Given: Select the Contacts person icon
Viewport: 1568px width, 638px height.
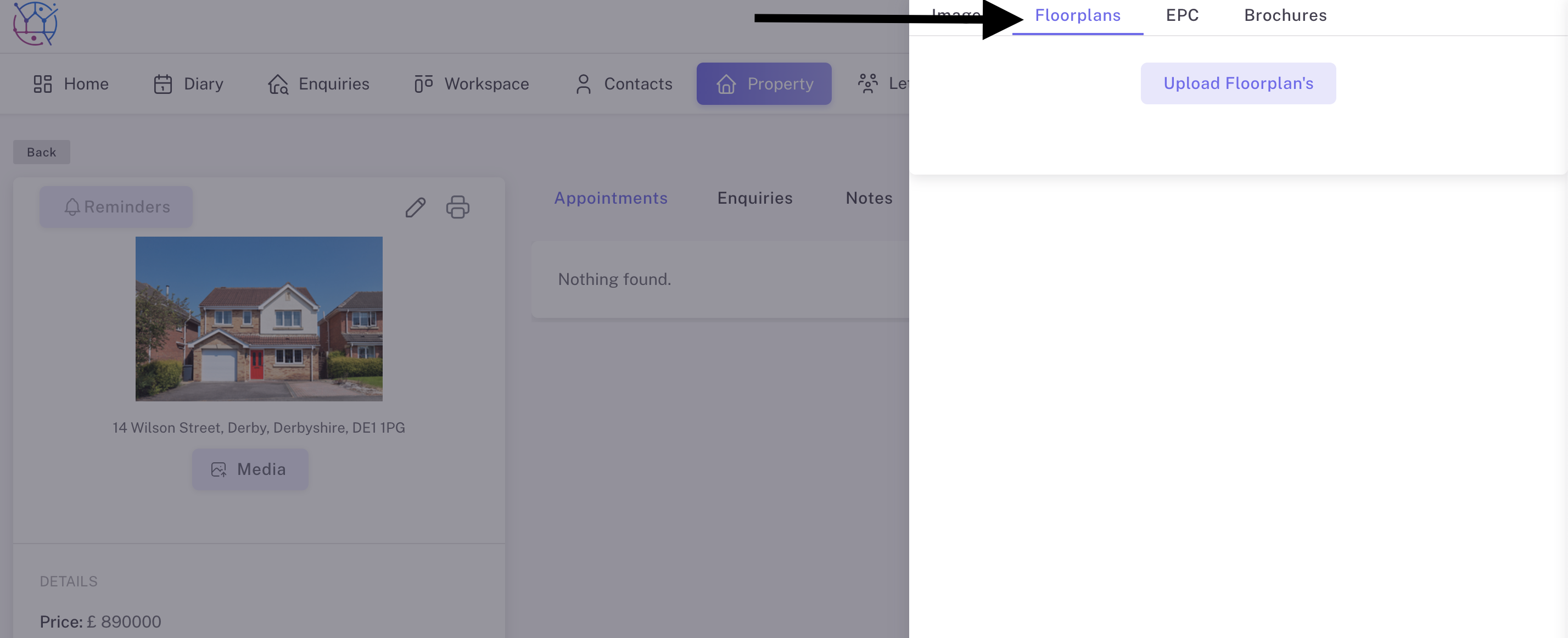Looking at the screenshot, I should (583, 83).
